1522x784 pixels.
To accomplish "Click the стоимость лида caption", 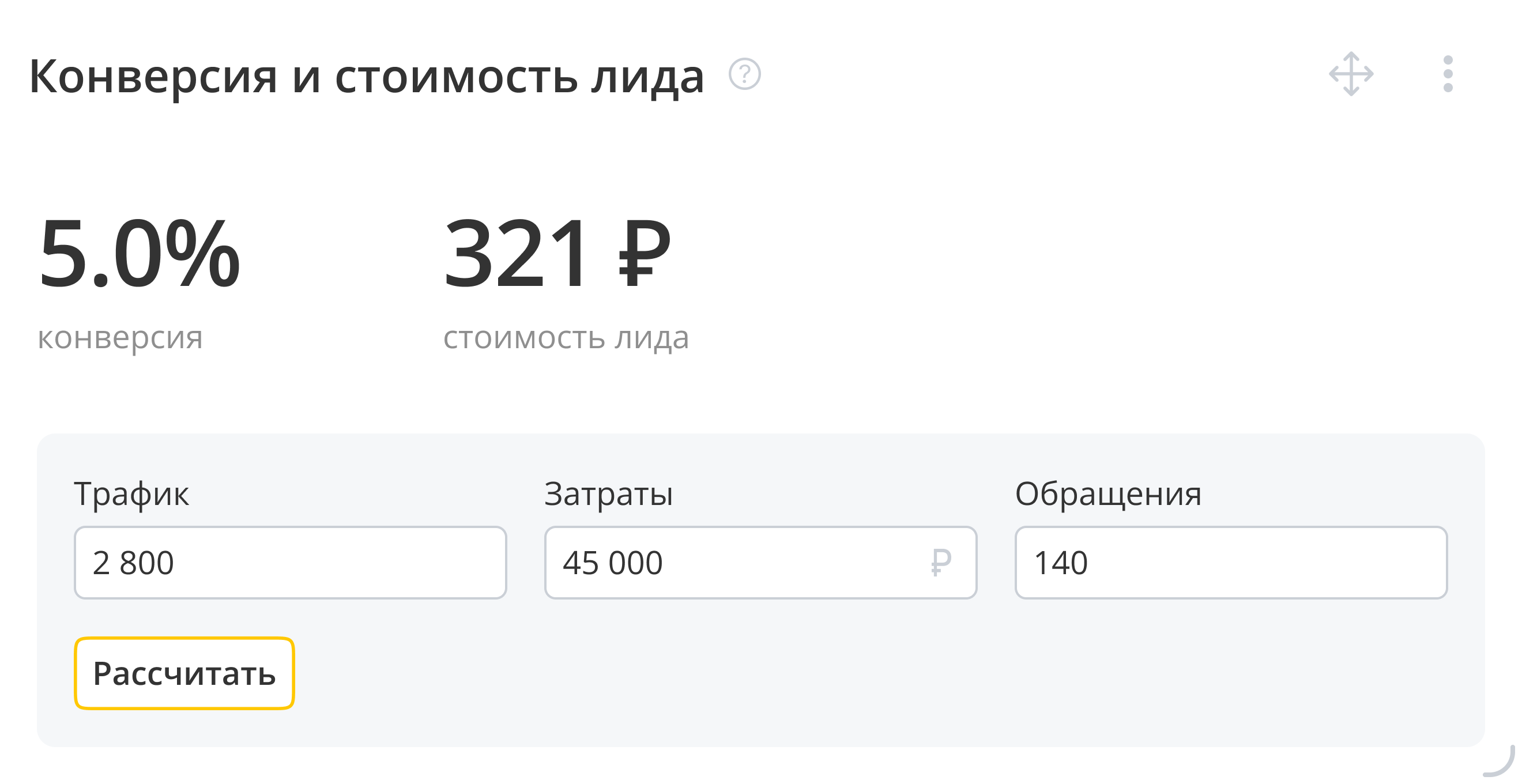I will (566, 338).
